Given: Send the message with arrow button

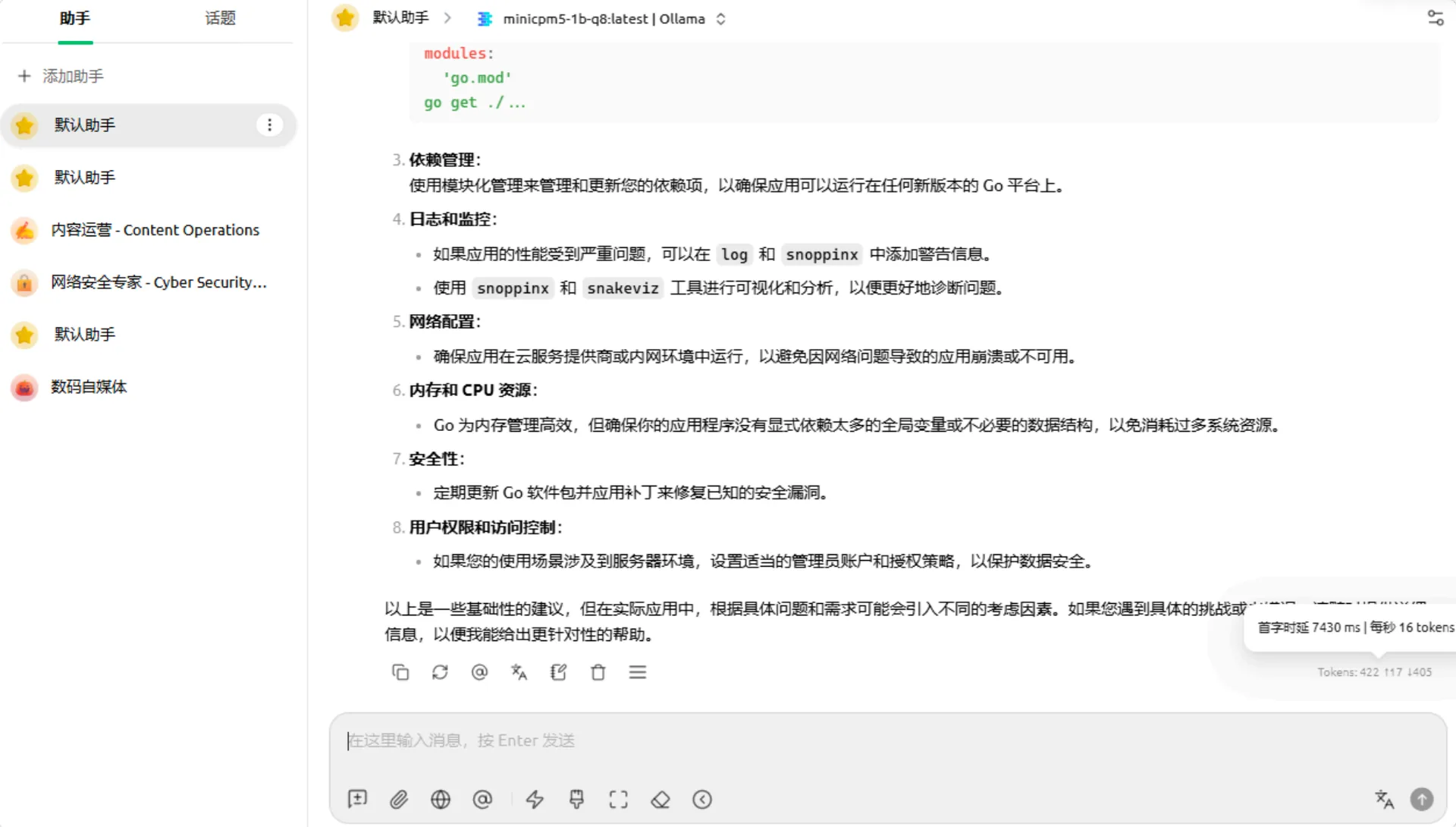Looking at the screenshot, I should (1422, 799).
